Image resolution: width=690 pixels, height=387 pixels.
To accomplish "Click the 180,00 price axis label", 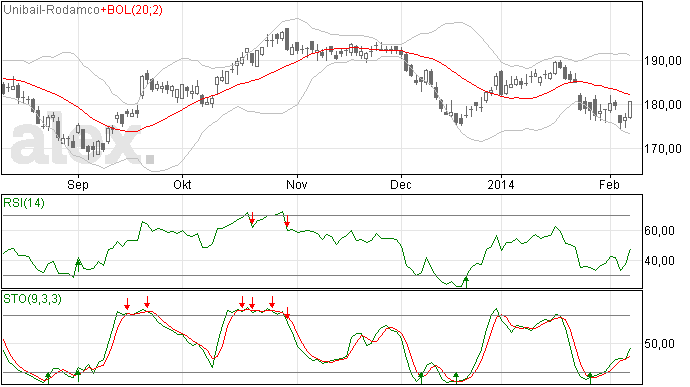I will (663, 105).
